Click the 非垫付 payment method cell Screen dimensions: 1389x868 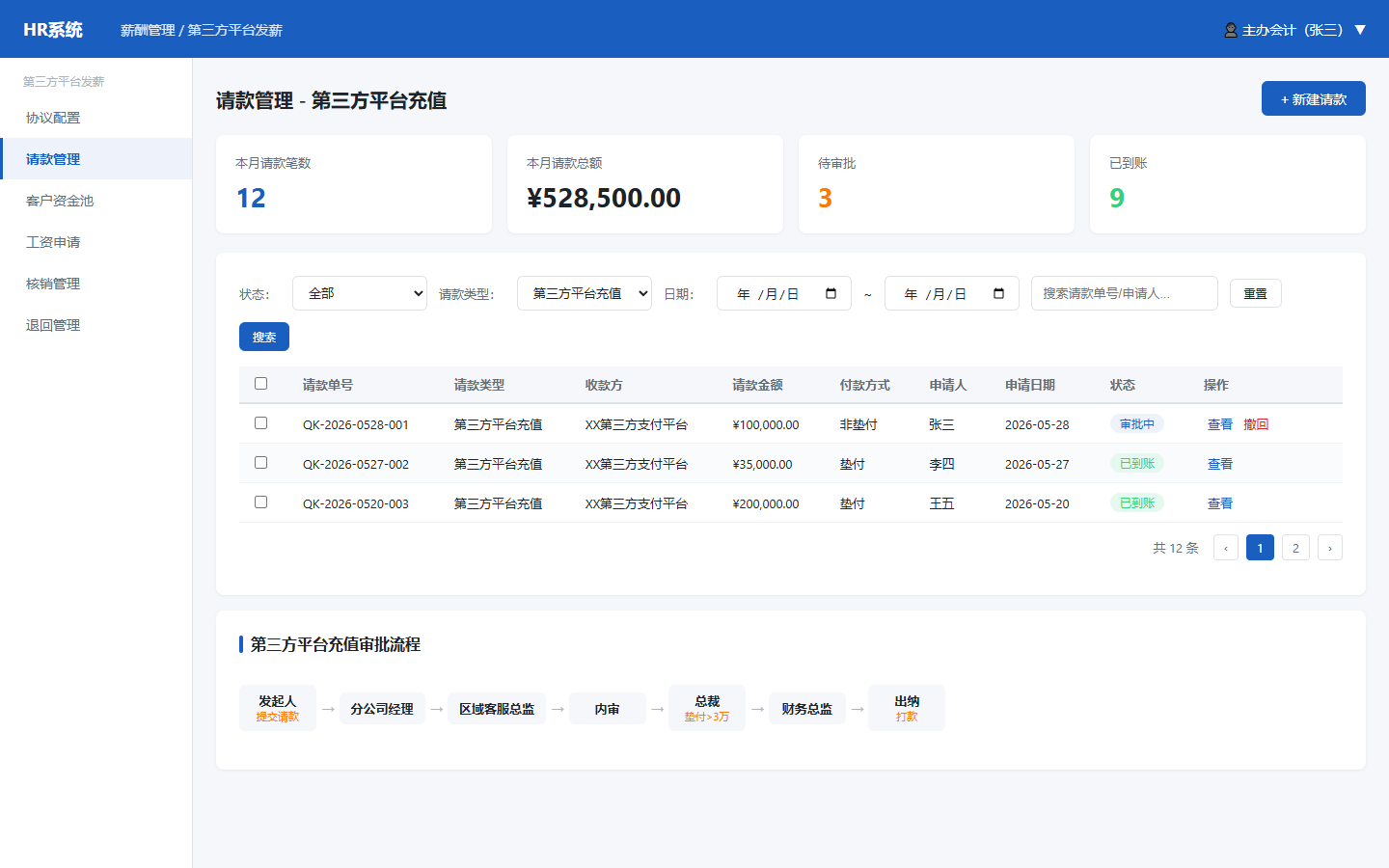pos(858,424)
